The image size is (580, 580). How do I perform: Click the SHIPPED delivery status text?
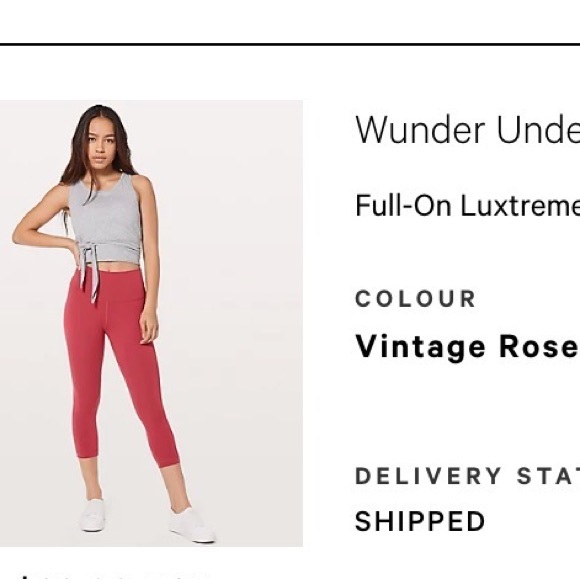click(420, 521)
